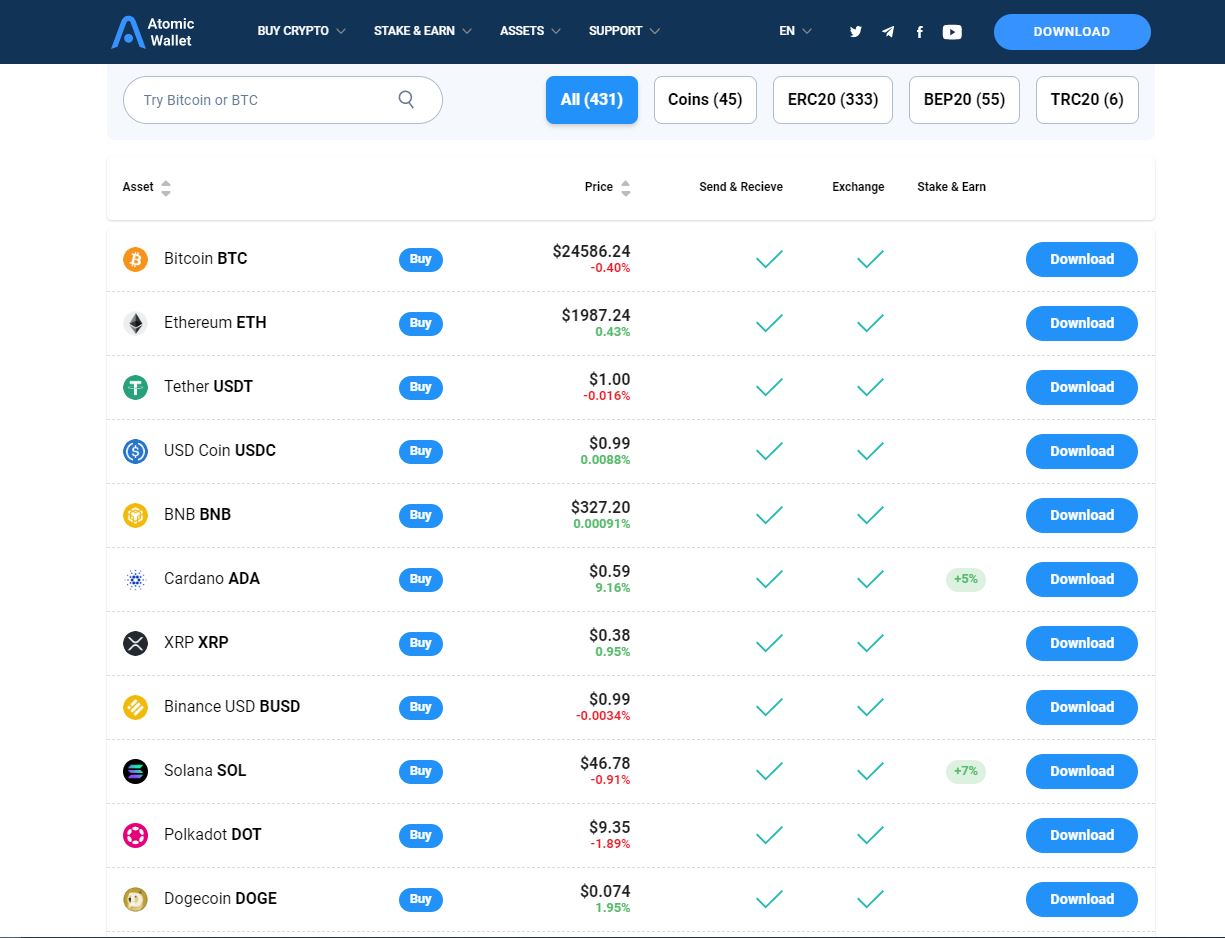Sort the table by Asset column
The image size is (1225, 938).
[x=165, y=187]
